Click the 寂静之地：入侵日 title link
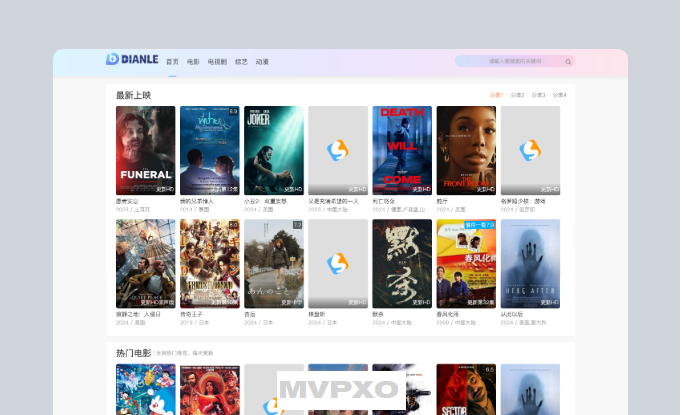 pos(139,314)
